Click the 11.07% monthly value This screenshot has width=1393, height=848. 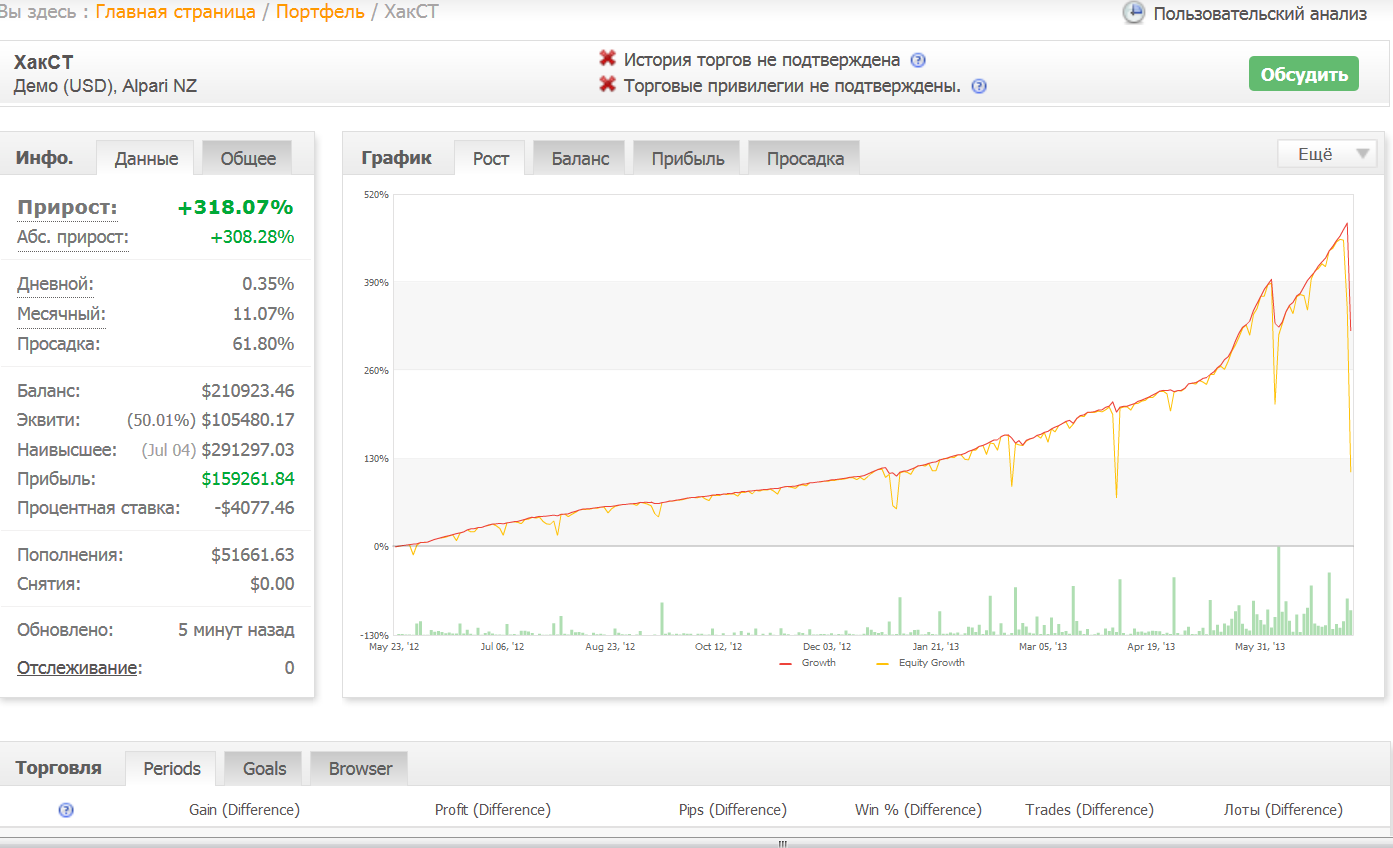tap(263, 314)
